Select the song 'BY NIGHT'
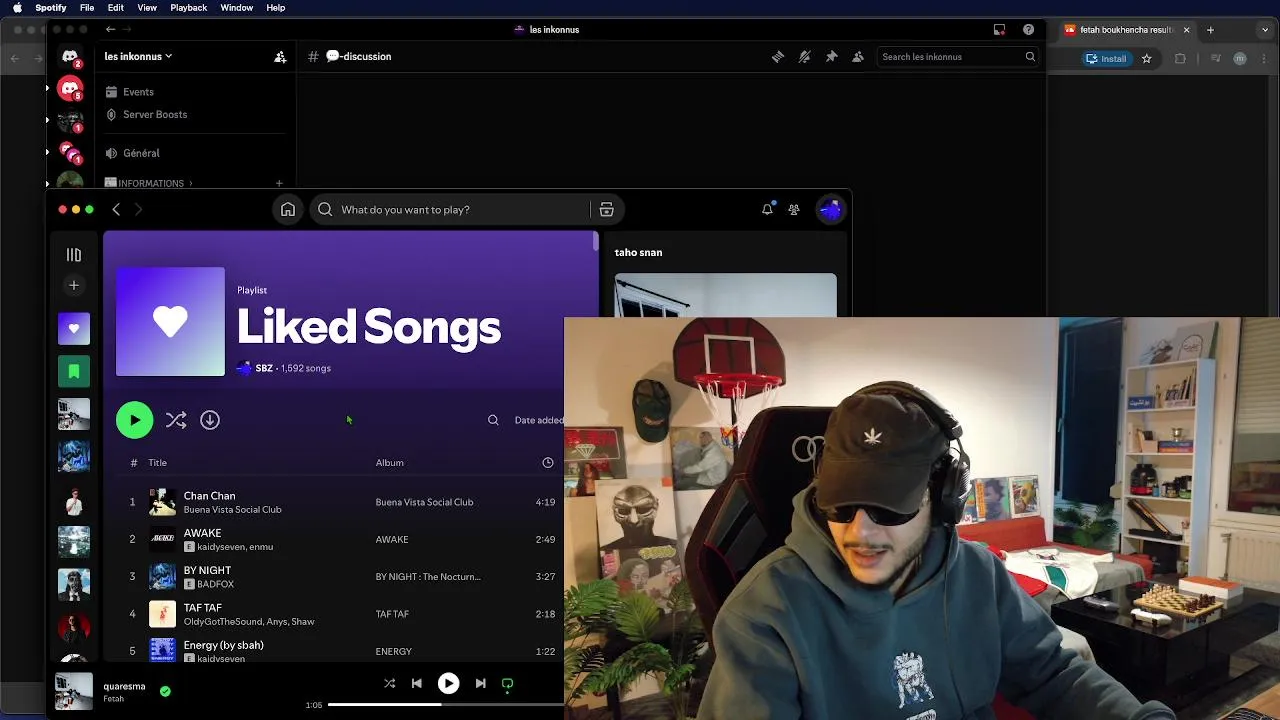The height and width of the screenshot is (720, 1280). (207, 570)
